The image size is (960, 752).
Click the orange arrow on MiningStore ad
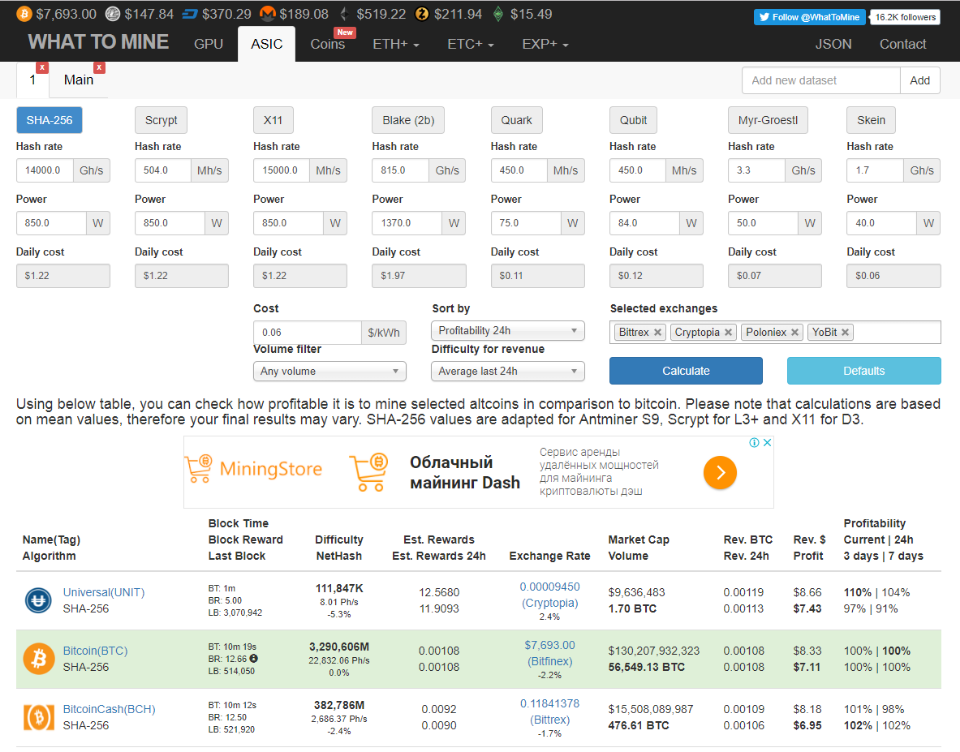click(x=720, y=473)
